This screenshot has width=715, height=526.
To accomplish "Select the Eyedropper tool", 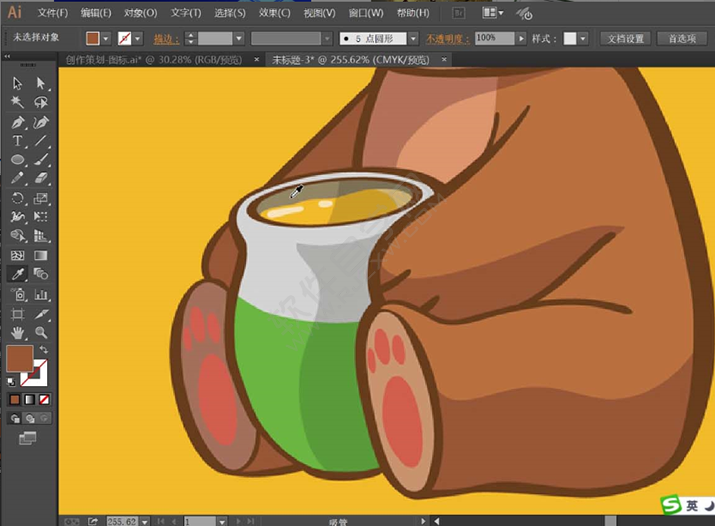I will pyautogui.click(x=18, y=274).
